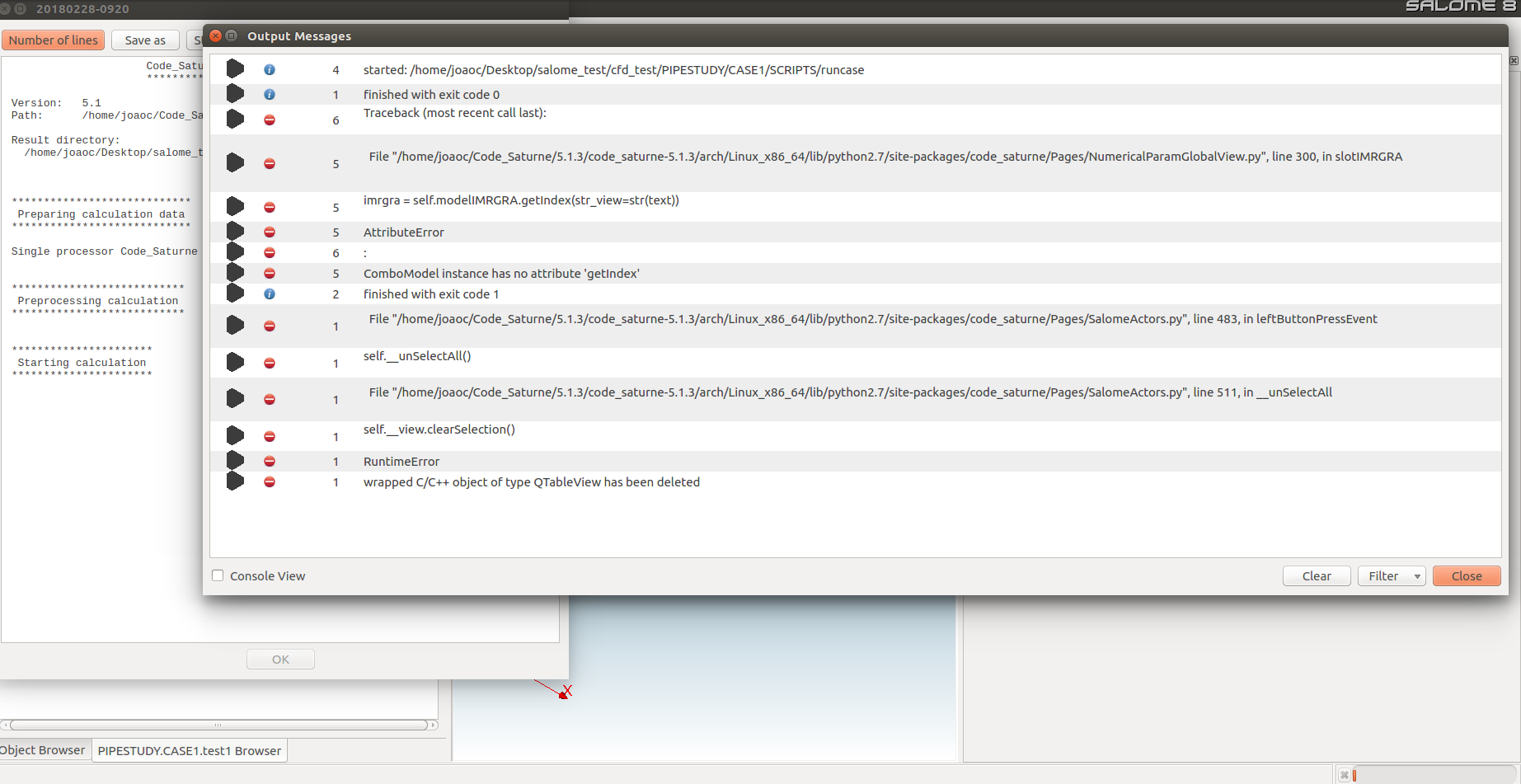
Task: Expand the arrow beside the ComboModel error row
Action: pyautogui.click(x=235, y=273)
